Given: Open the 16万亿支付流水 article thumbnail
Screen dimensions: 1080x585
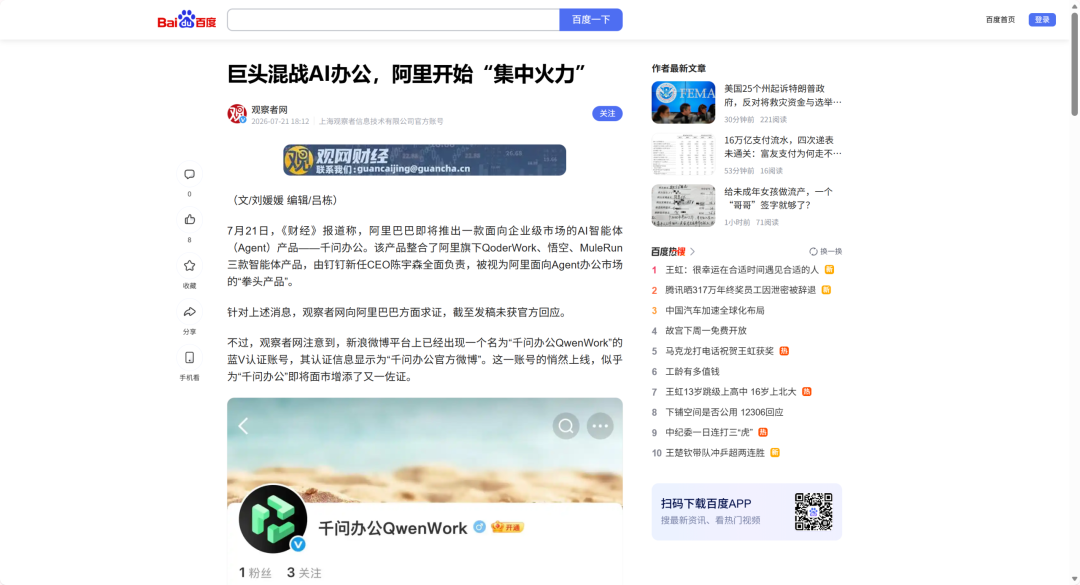Looking at the screenshot, I should tap(683, 154).
